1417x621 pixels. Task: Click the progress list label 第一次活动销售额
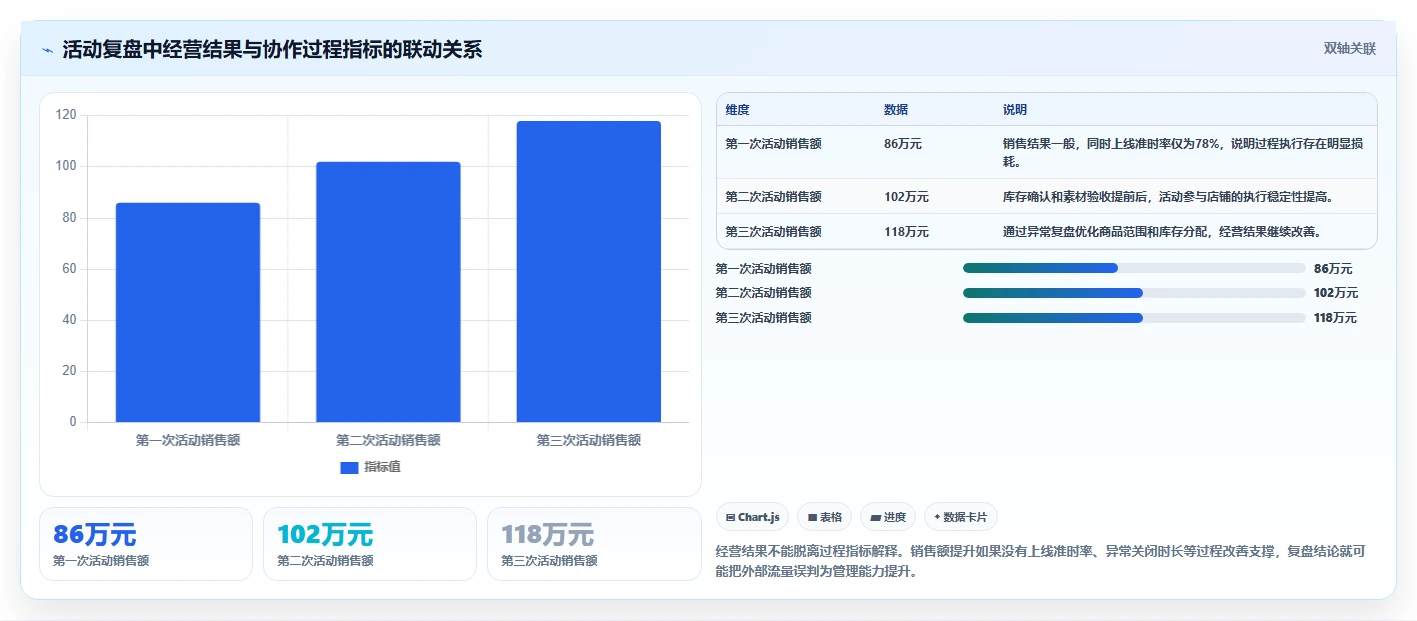[764, 268]
